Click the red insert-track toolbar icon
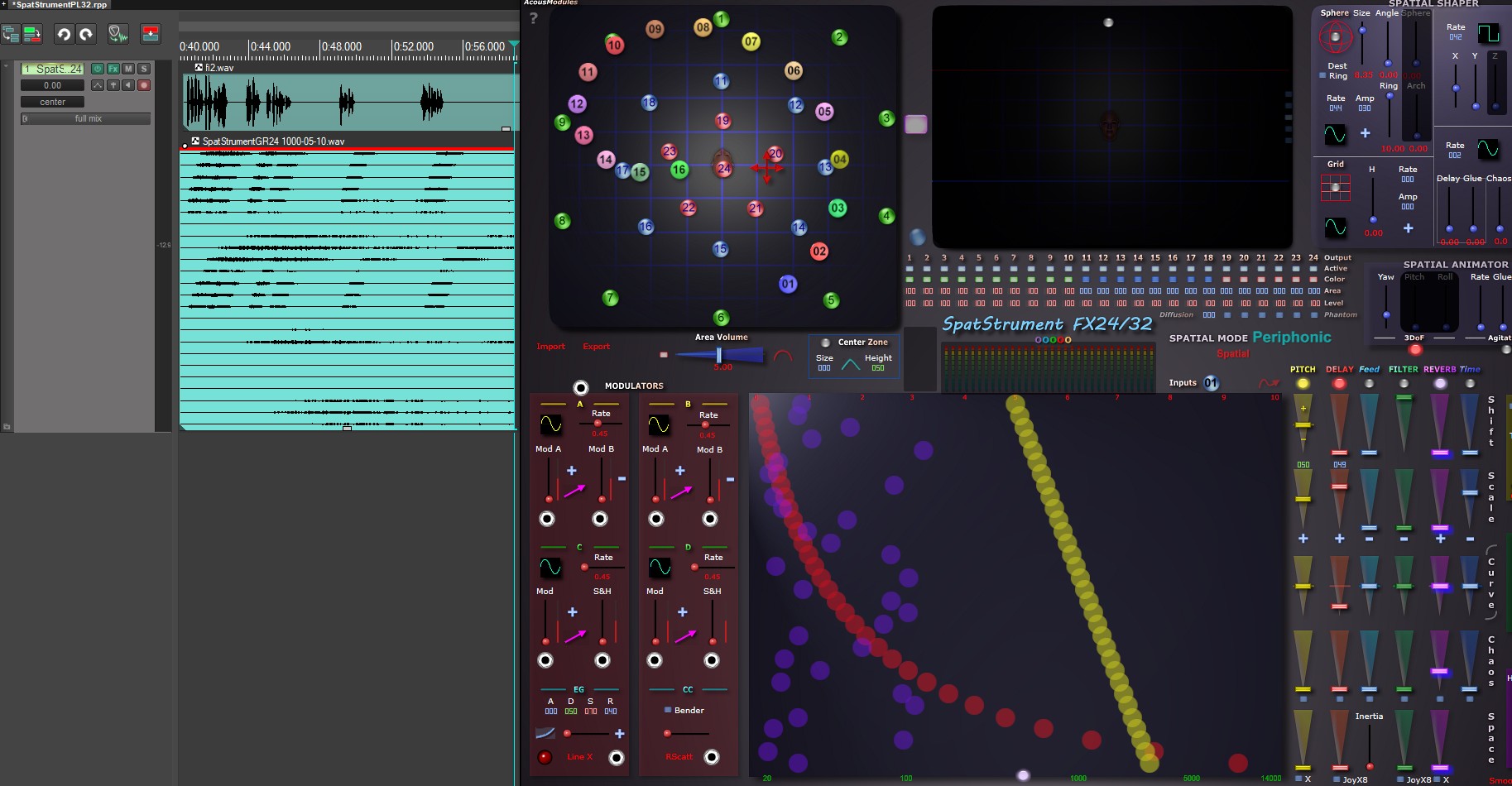The width and height of the screenshot is (1512, 786). point(151,34)
